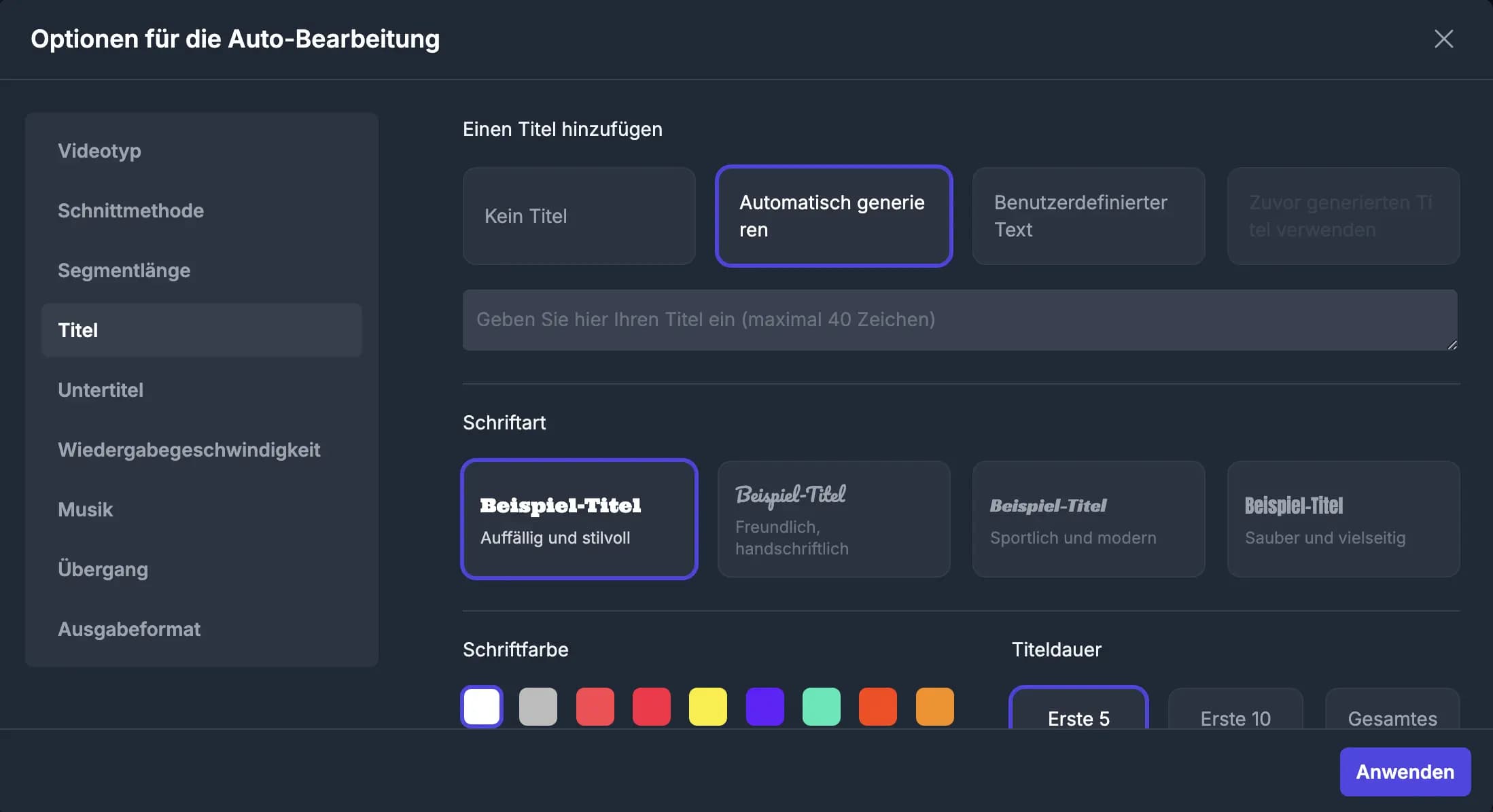Screen dimensions: 1493x812
Task: Pick the Sportlich und modern font style
Action: (1087, 519)
